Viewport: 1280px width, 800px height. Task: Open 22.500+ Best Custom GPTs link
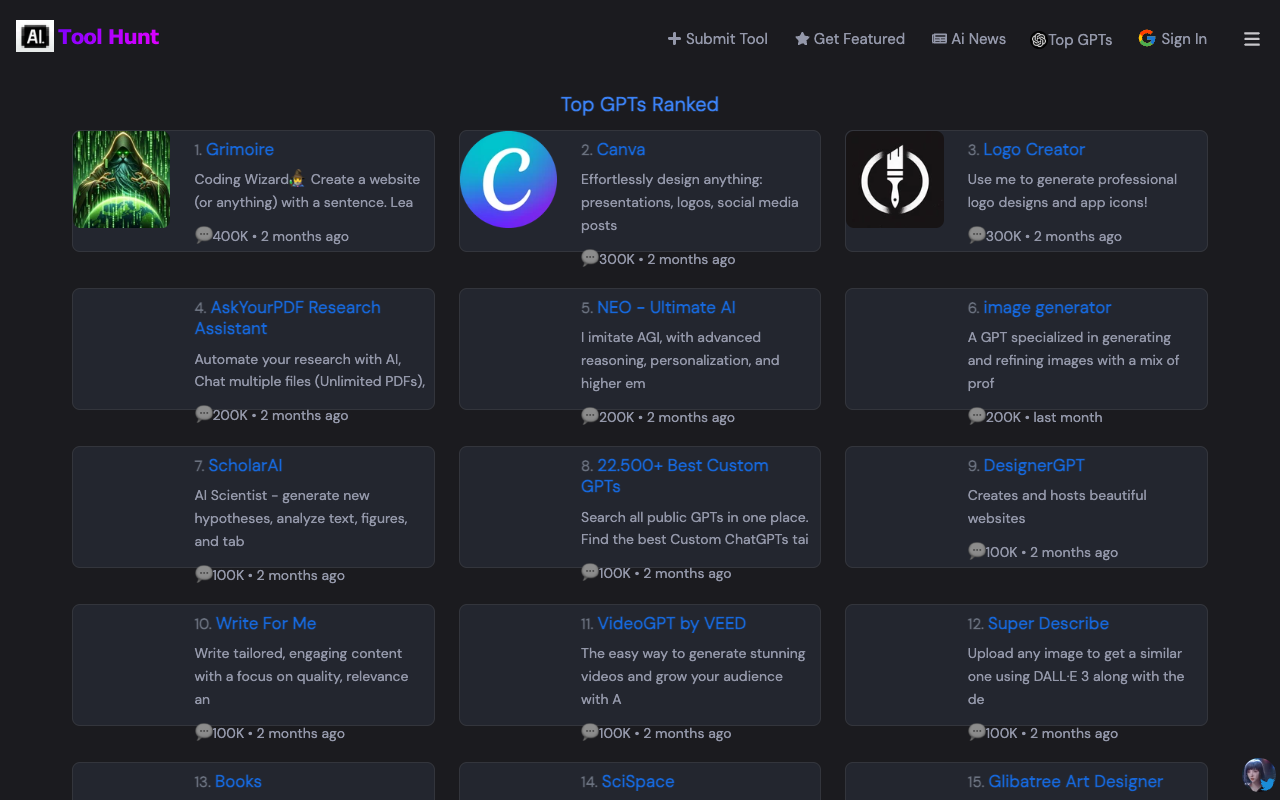675,476
